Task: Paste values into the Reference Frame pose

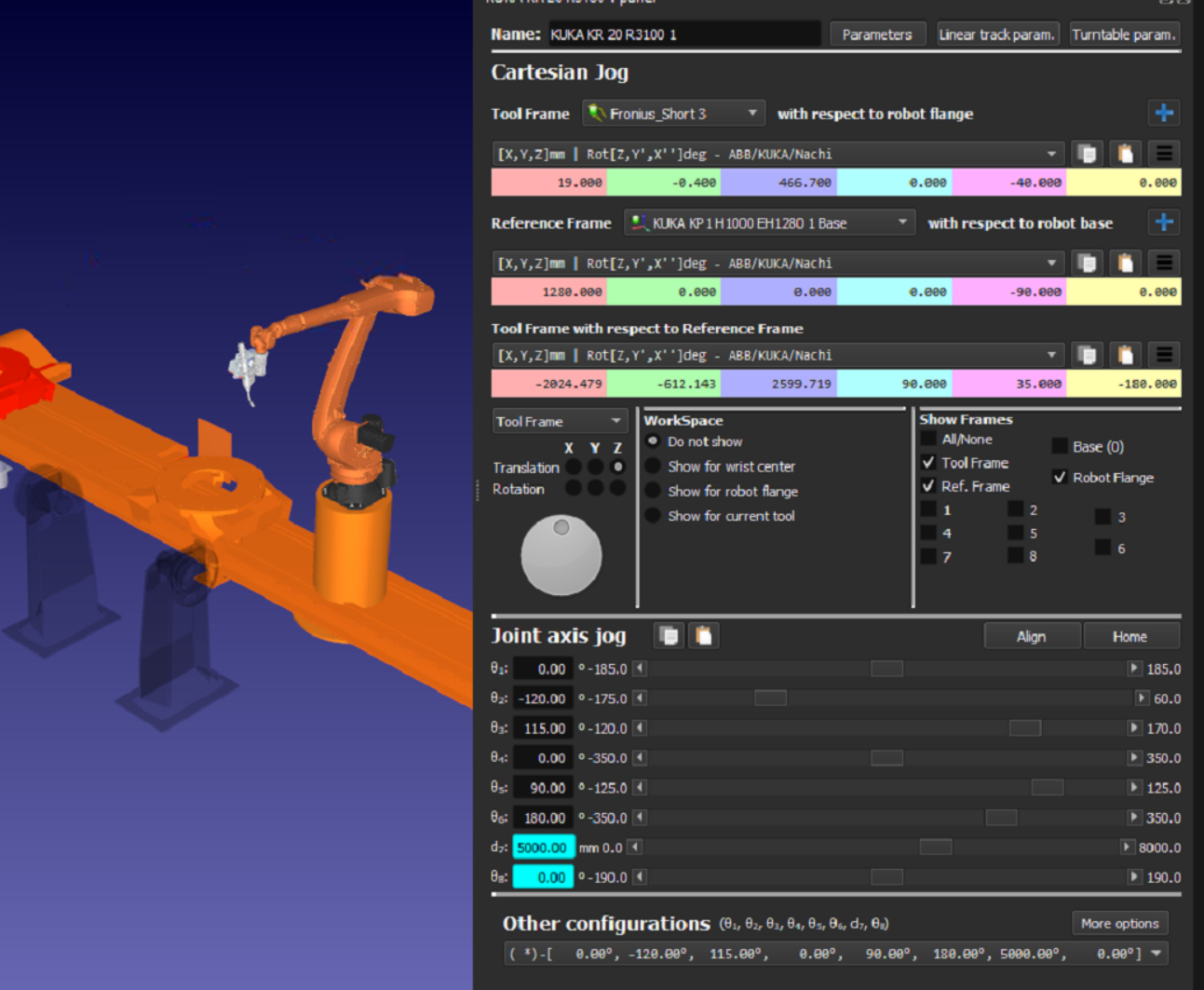Action: 1126,263
